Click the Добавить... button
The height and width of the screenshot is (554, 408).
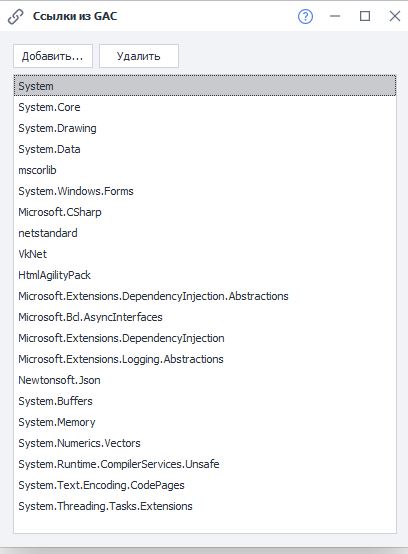point(53,56)
